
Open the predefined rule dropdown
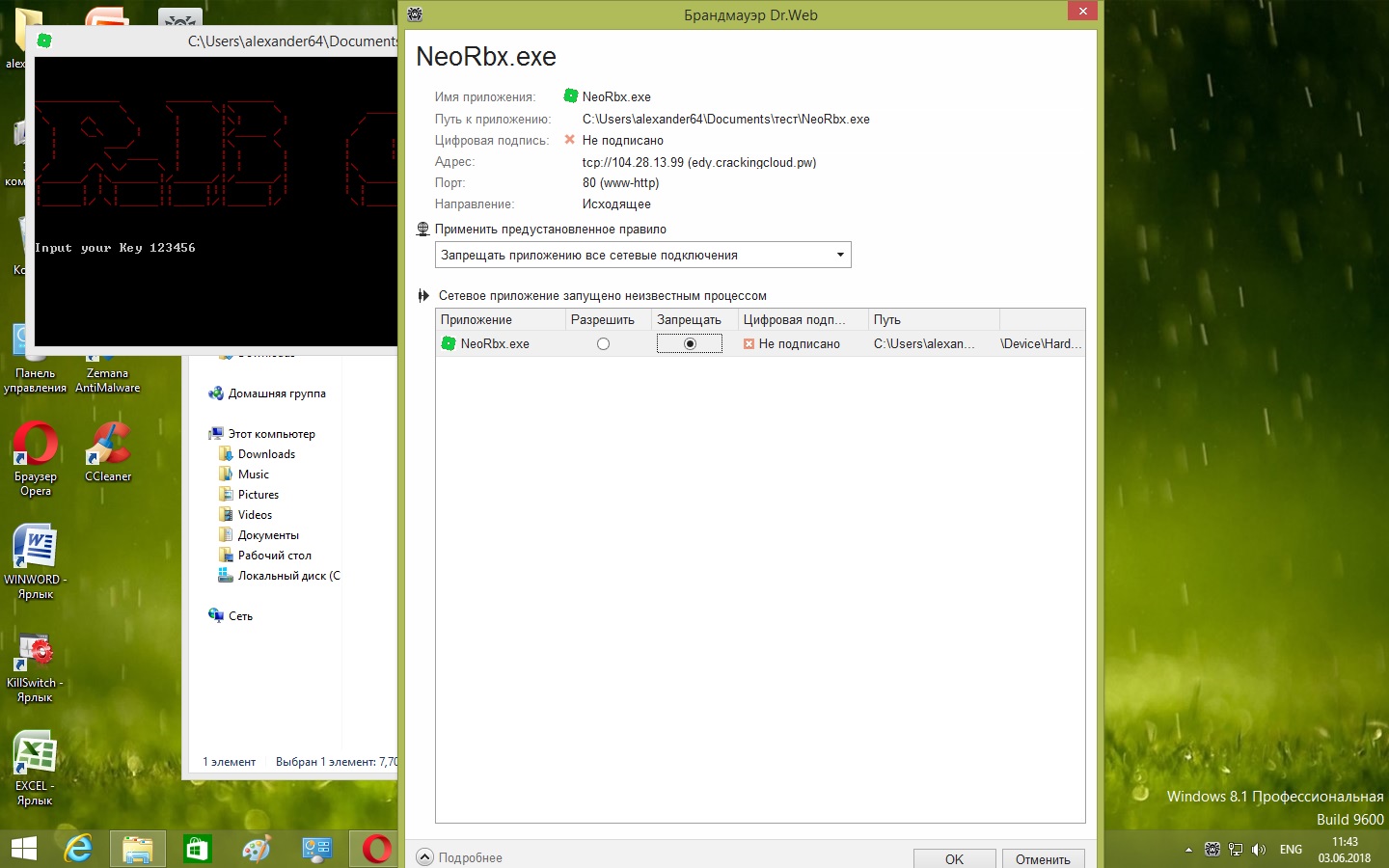[643, 255]
